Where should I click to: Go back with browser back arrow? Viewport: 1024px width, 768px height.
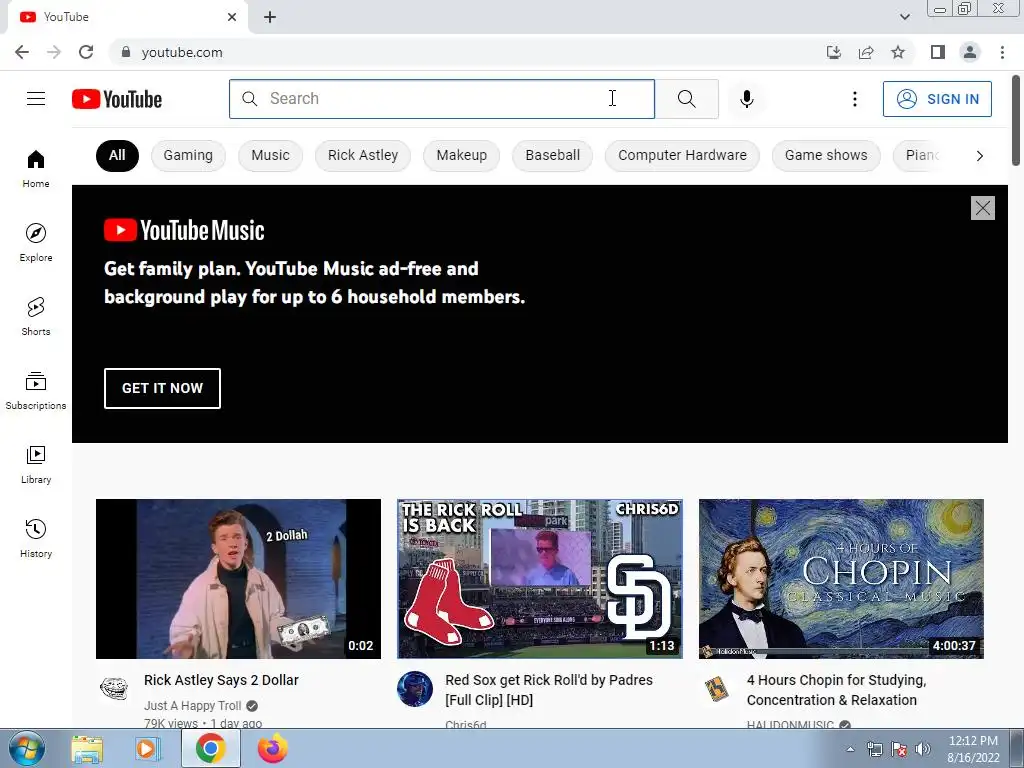tap(22, 52)
